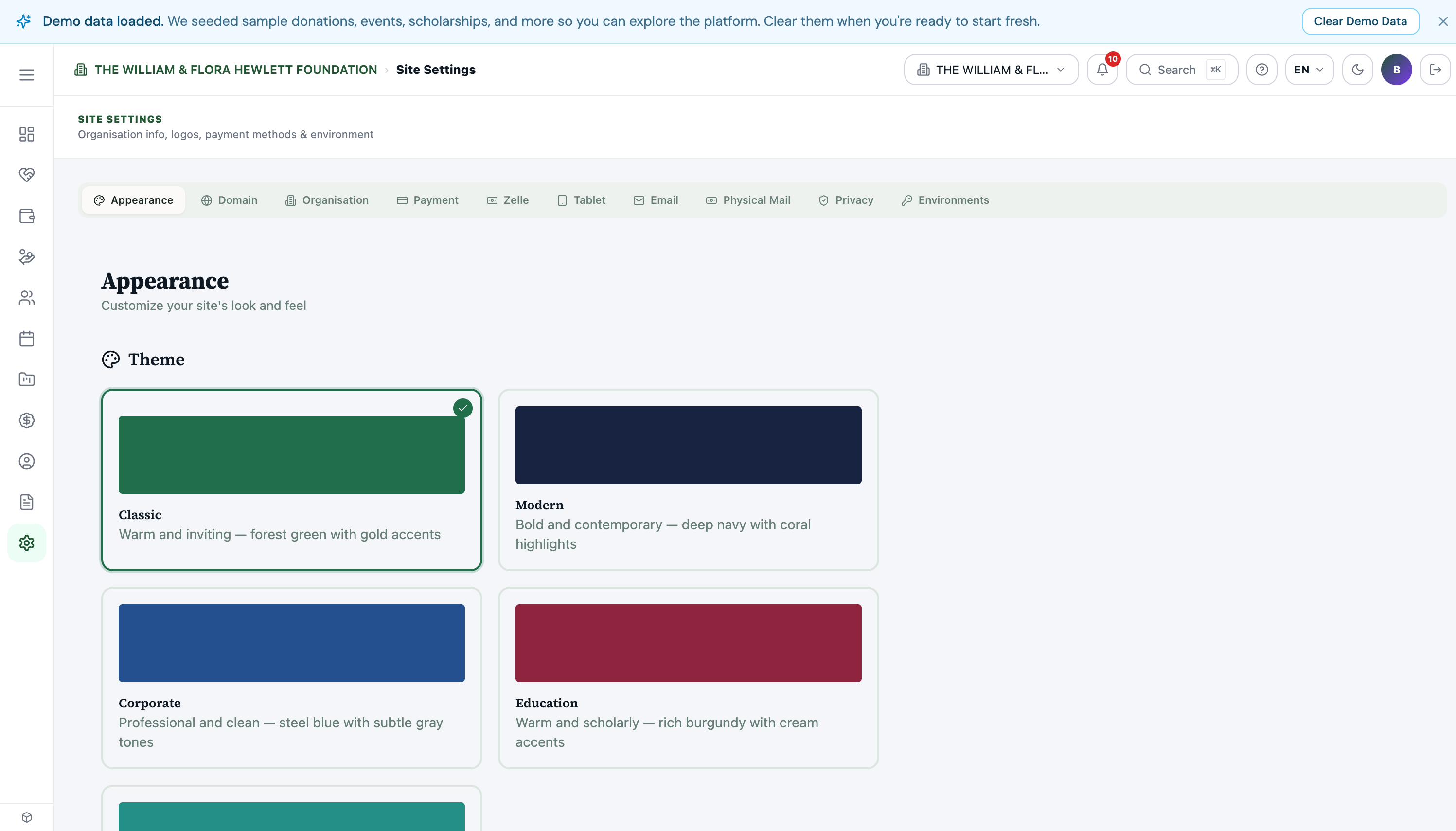Click "Organisation info, logos, payment methods" subtitle
The width and height of the screenshot is (1456, 831).
[226, 135]
